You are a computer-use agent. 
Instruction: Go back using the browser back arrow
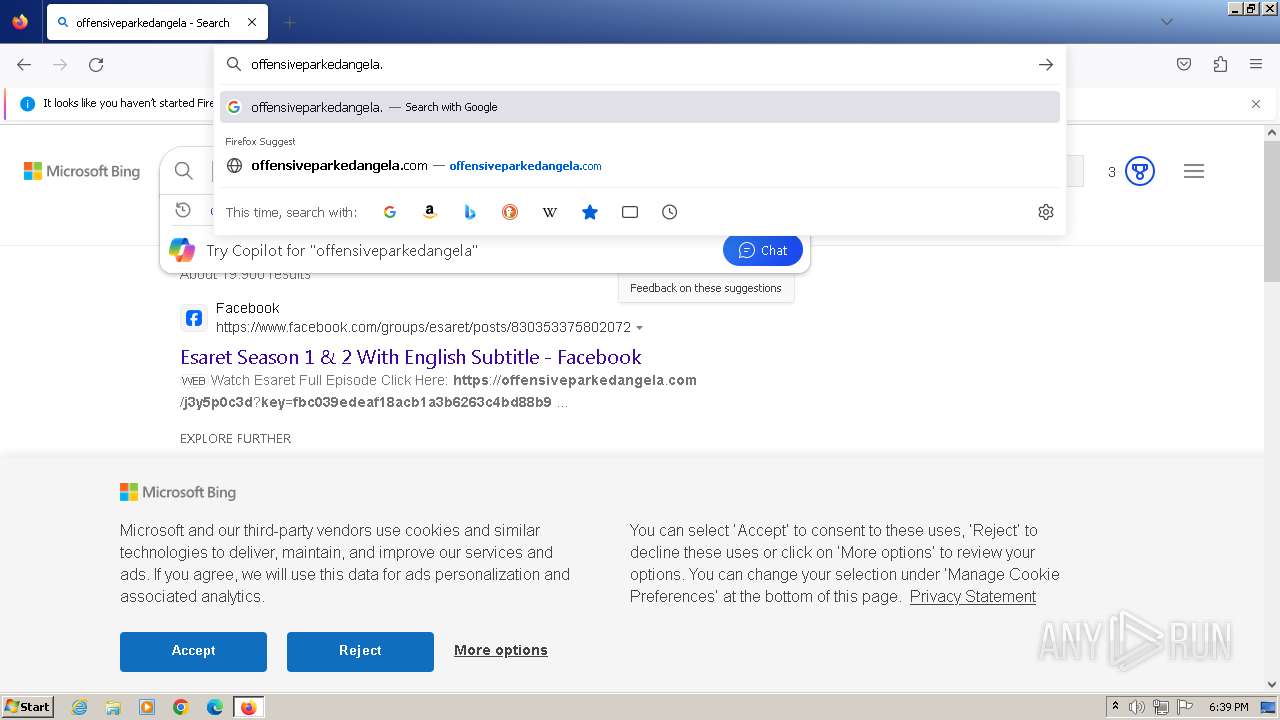(x=24, y=64)
